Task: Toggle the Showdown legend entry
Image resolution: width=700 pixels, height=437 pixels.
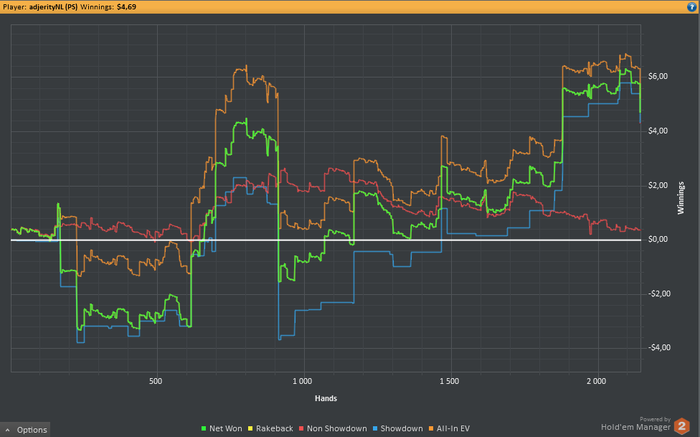Action: pos(397,429)
